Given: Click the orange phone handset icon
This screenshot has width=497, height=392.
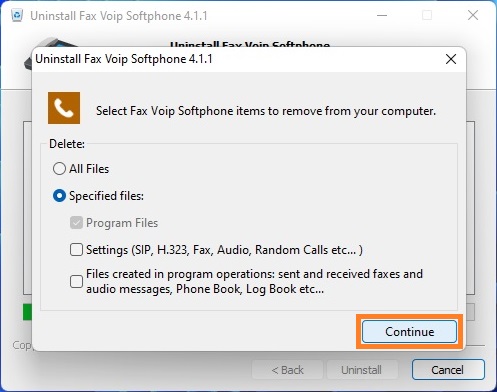Looking at the screenshot, I should [x=64, y=108].
